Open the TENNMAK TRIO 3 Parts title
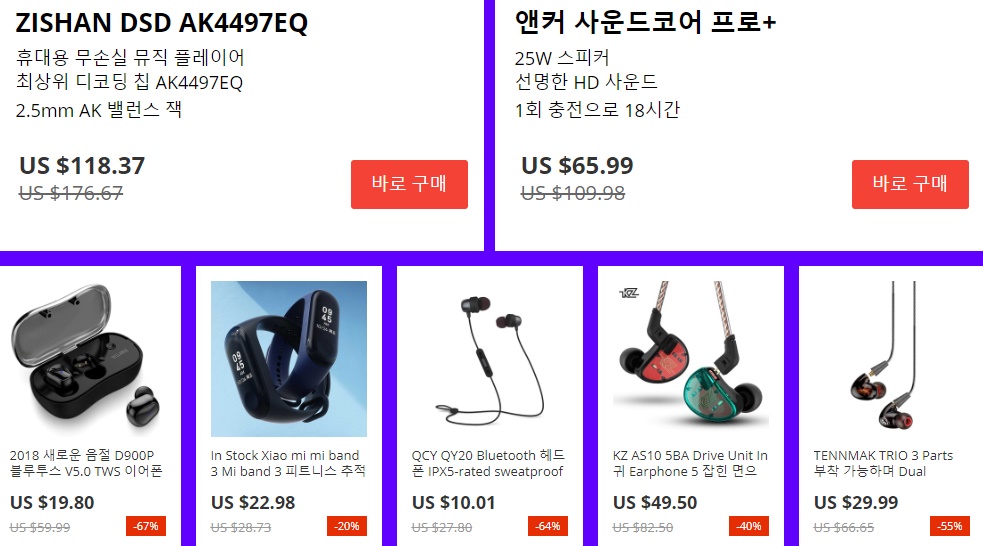Image resolution: width=983 pixels, height=546 pixels. [x=883, y=463]
